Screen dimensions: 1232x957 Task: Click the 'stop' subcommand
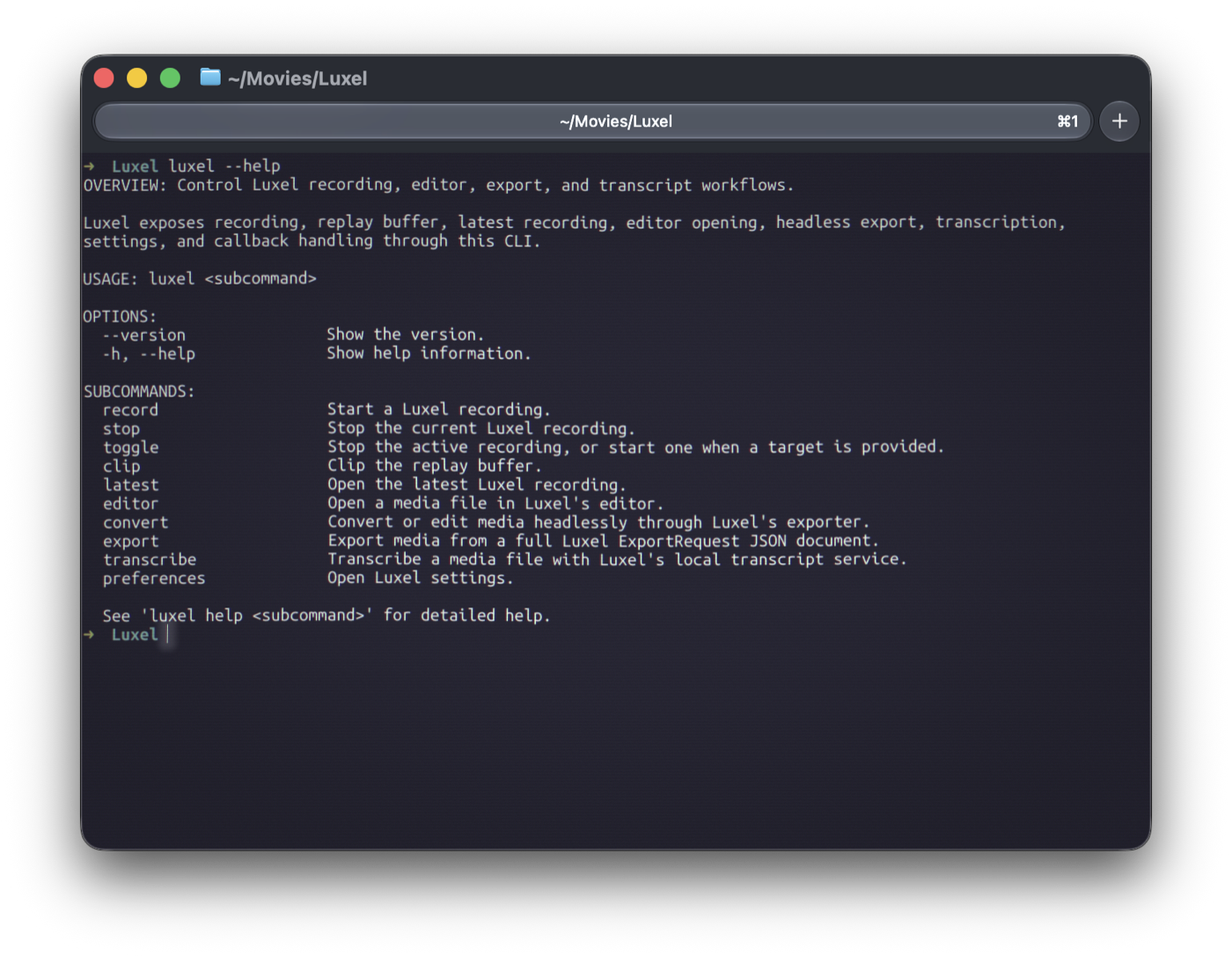coord(121,429)
